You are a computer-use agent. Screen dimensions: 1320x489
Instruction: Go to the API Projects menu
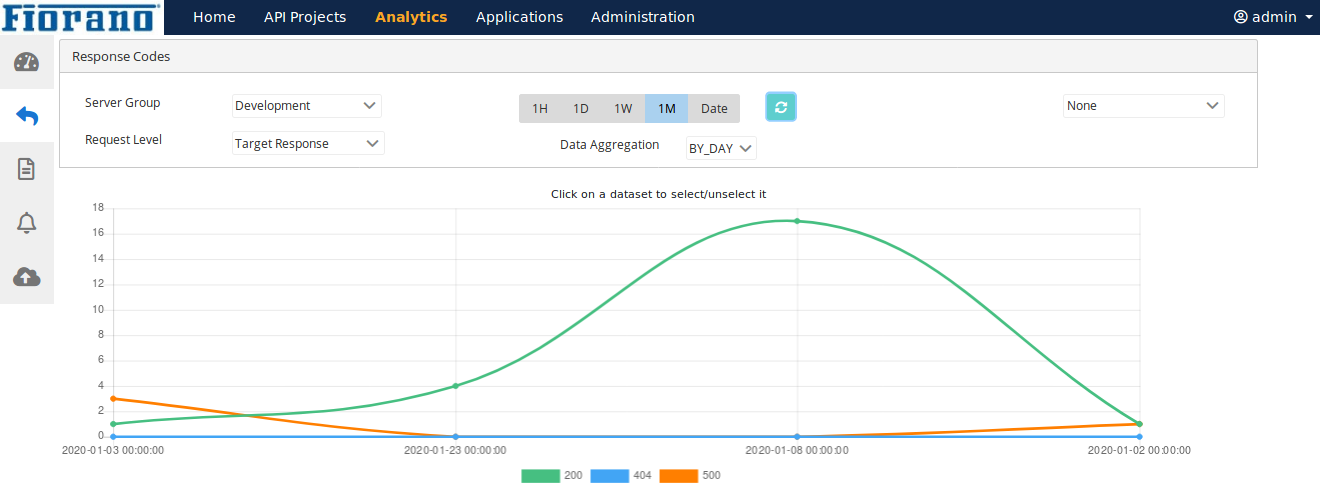click(x=305, y=17)
